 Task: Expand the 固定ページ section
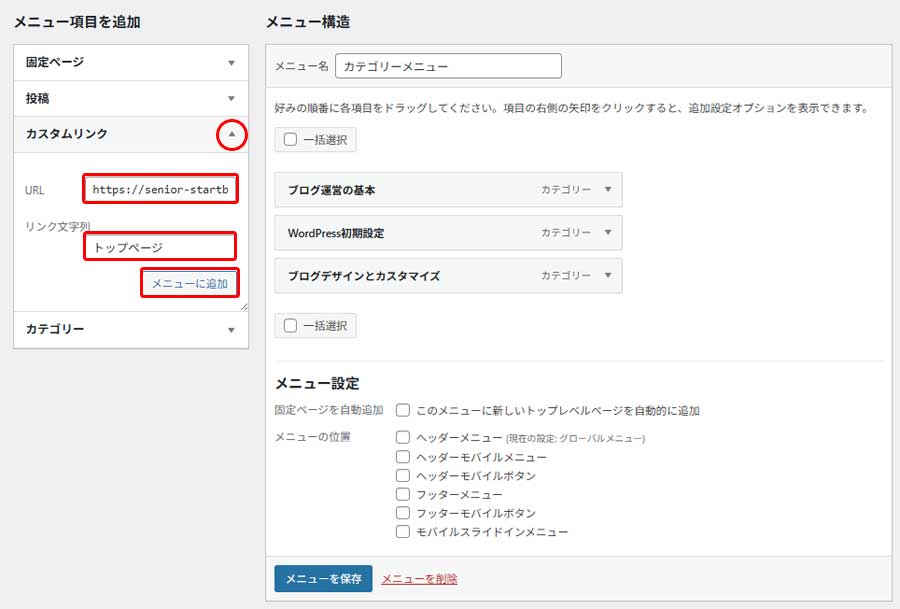pos(232,62)
